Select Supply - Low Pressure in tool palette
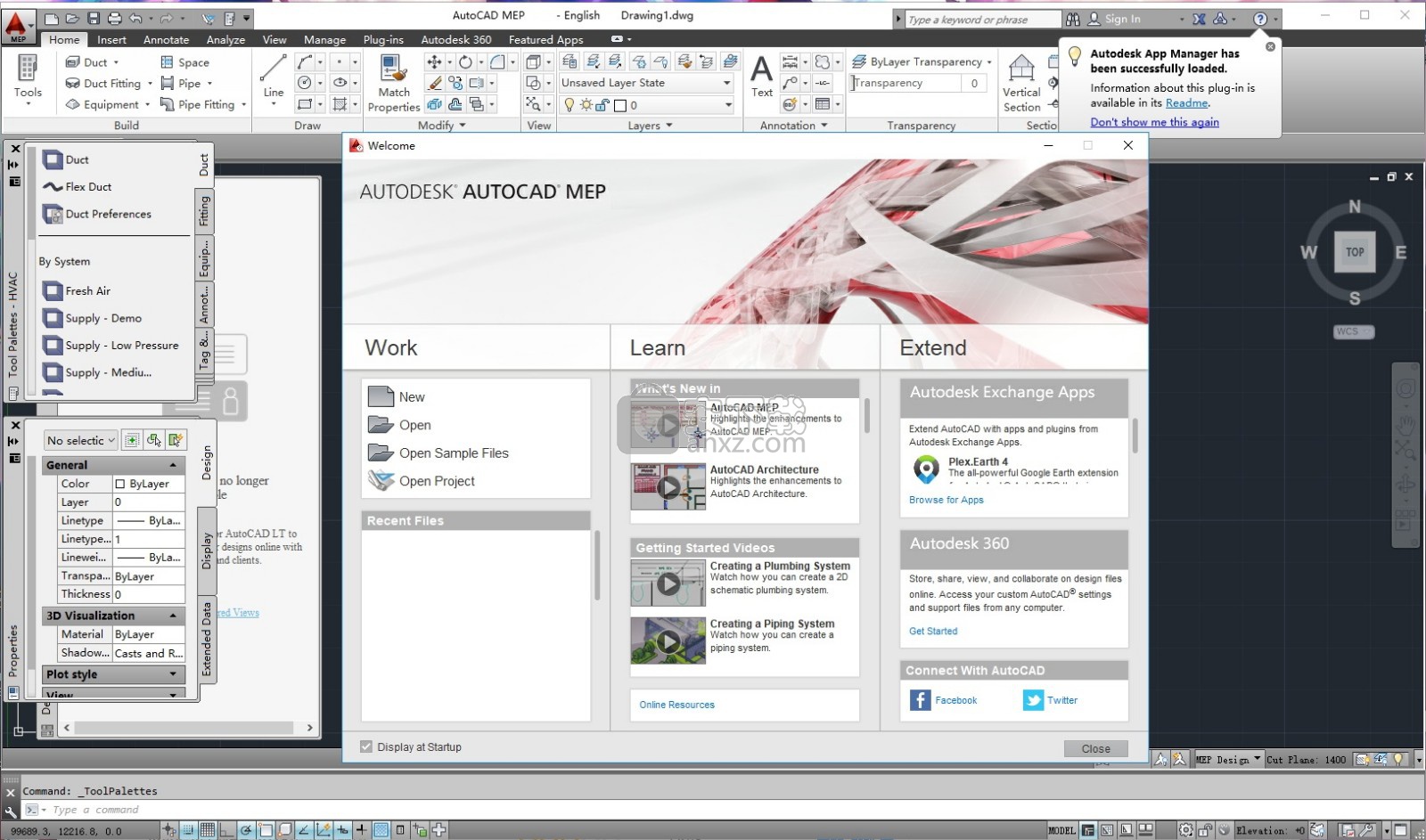1426x840 pixels. coord(111,346)
